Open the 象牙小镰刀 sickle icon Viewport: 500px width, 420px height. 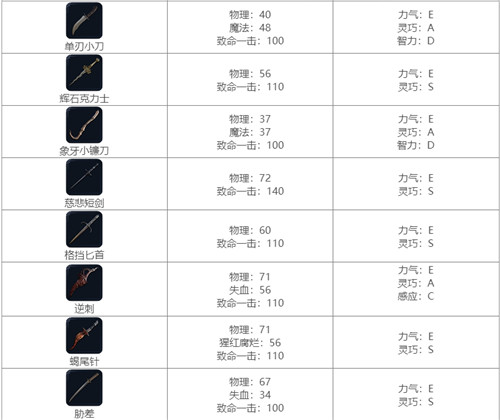[x=84, y=125]
